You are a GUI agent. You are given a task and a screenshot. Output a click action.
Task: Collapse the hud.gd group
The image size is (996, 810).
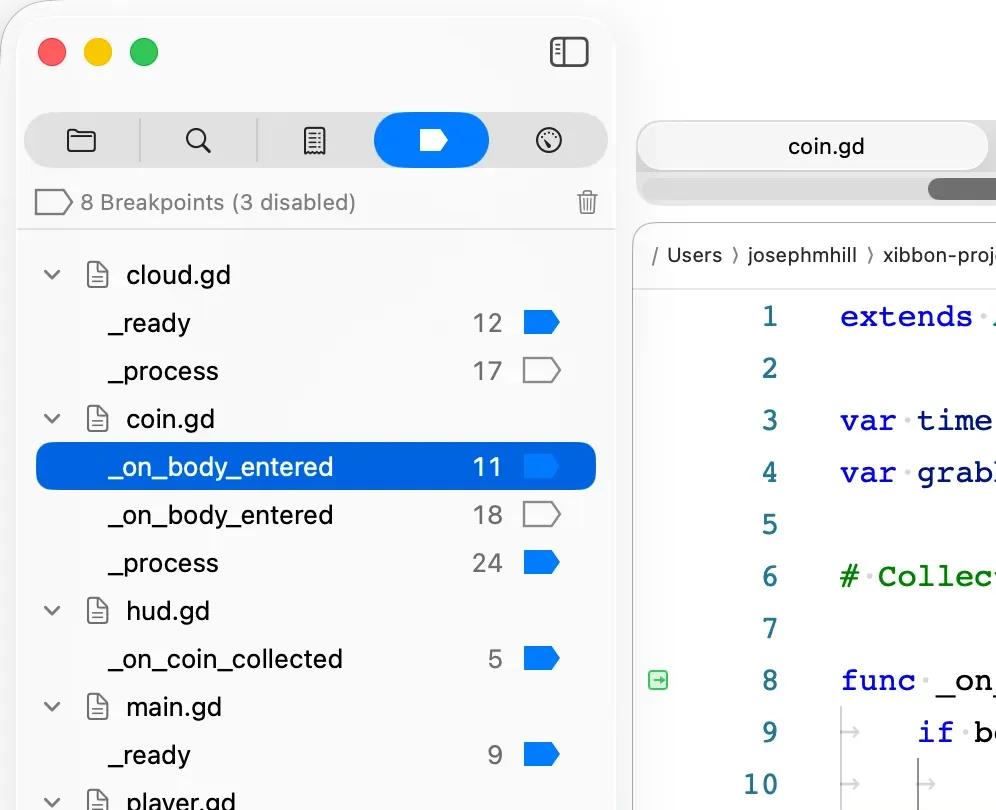(x=52, y=611)
